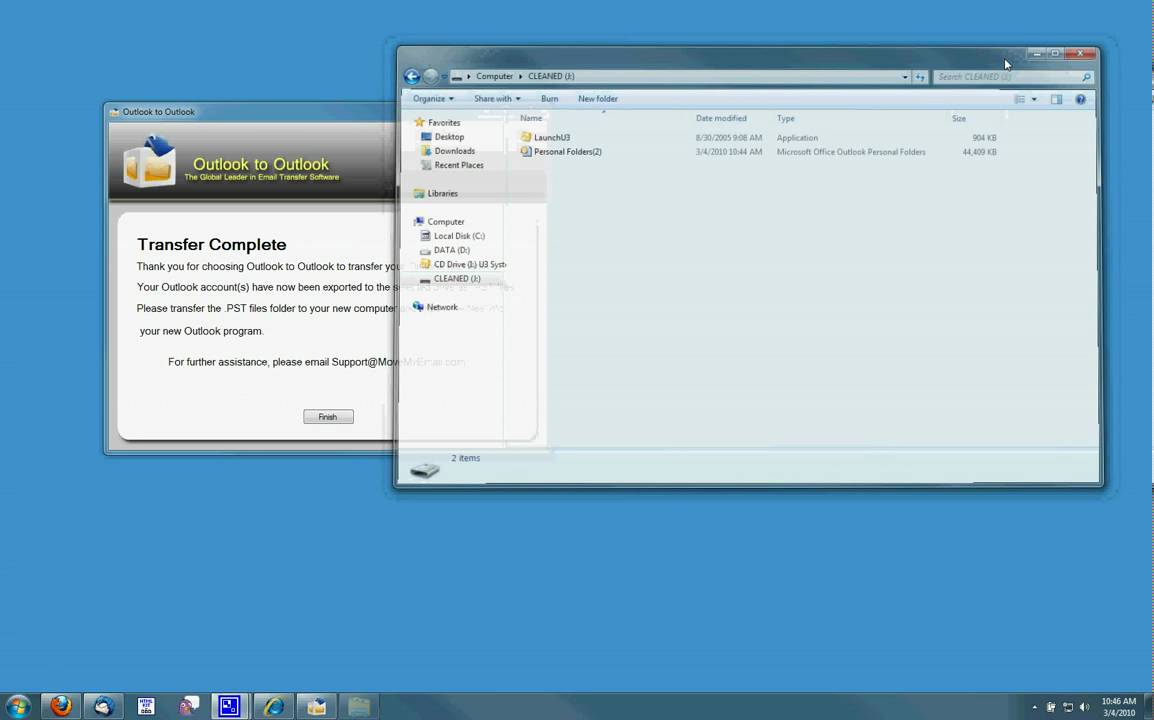Click the taskbar clock showing 10:46 AM
This screenshot has width=1154, height=720.
[x=1119, y=707]
